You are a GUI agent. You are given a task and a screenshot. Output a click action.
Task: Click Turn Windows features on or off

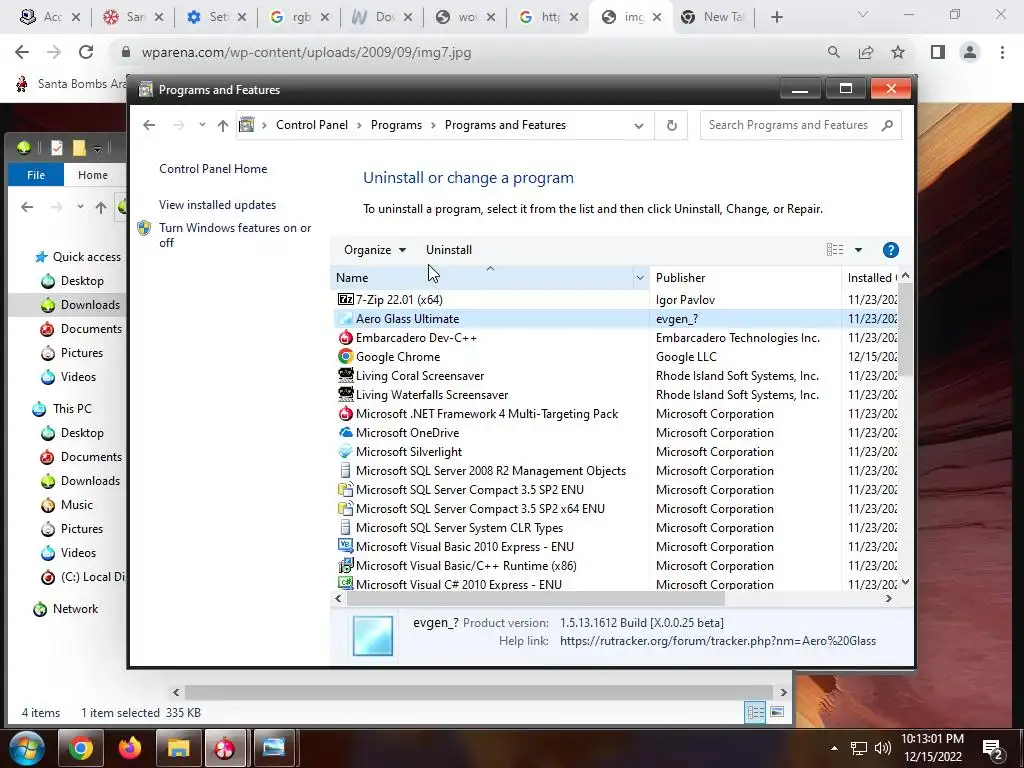point(235,235)
